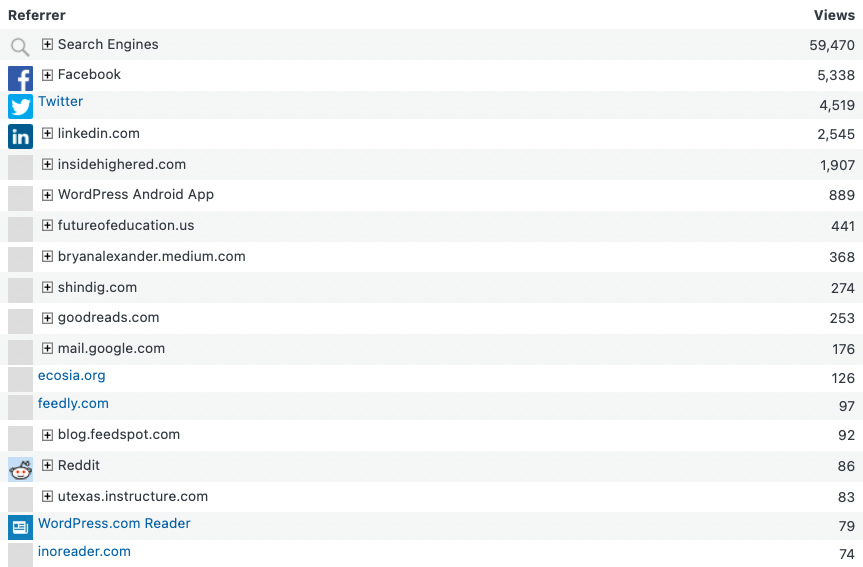This screenshot has height=567, width=863.
Task: Click the Twitter bird icon
Action: [x=20, y=106]
